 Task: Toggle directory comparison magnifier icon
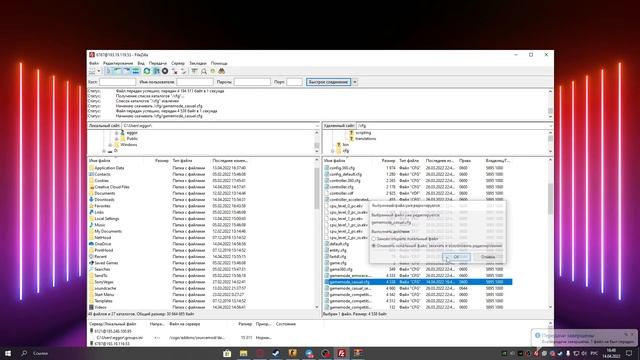coord(204,71)
